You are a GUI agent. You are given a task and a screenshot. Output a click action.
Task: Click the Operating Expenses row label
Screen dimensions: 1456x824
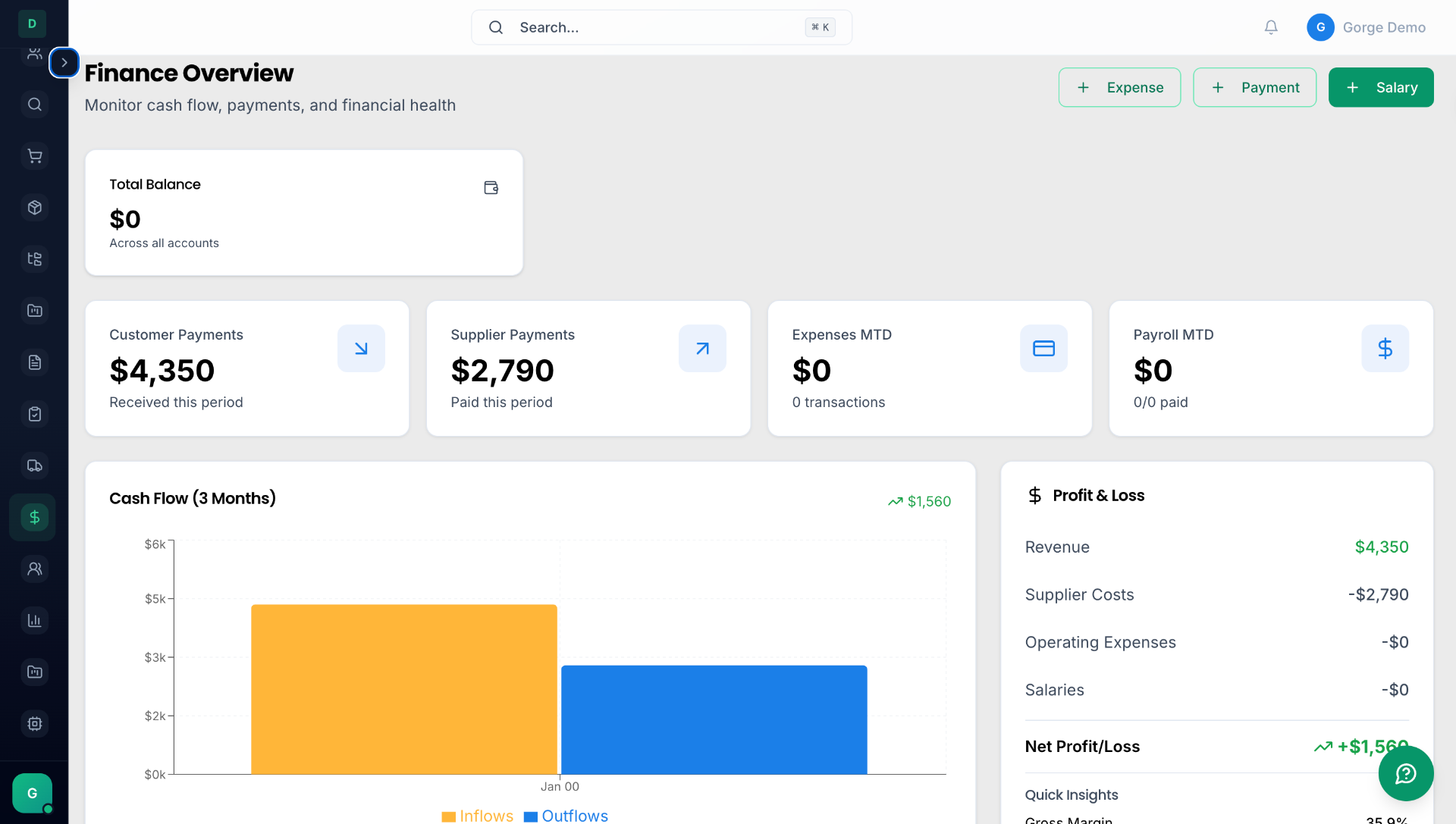1100,642
